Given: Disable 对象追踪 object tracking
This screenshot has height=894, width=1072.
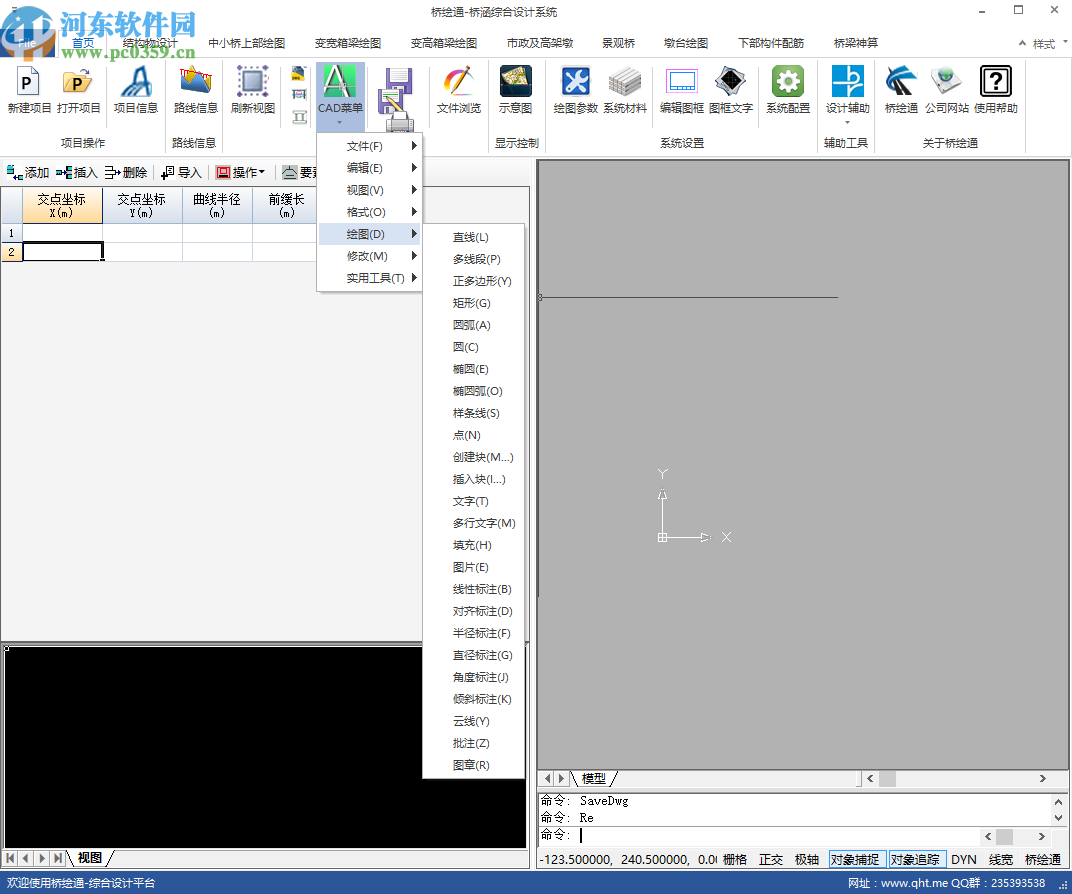Looking at the screenshot, I should pyautogui.click(x=915, y=860).
